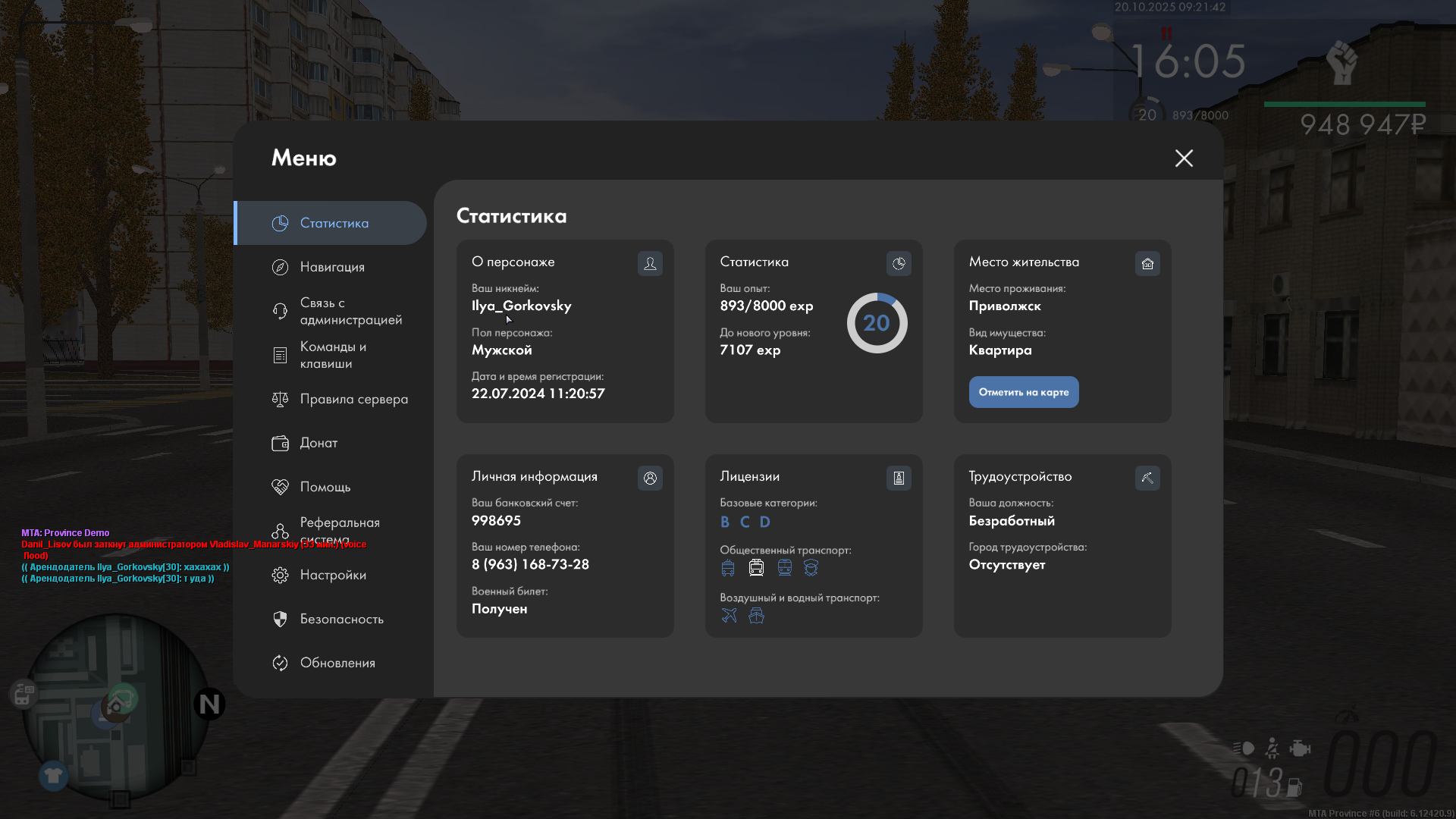Screen dimensions: 1456x819
Task: Open Связь с администрацией section
Action: (350, 311)
